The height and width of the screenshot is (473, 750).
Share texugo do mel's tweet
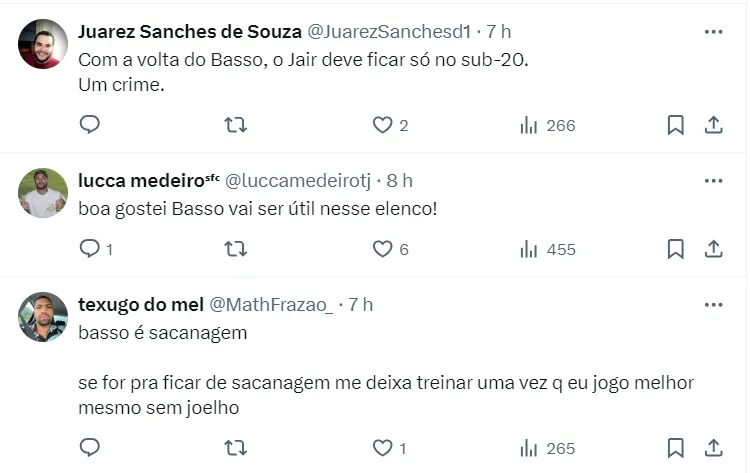714,447
